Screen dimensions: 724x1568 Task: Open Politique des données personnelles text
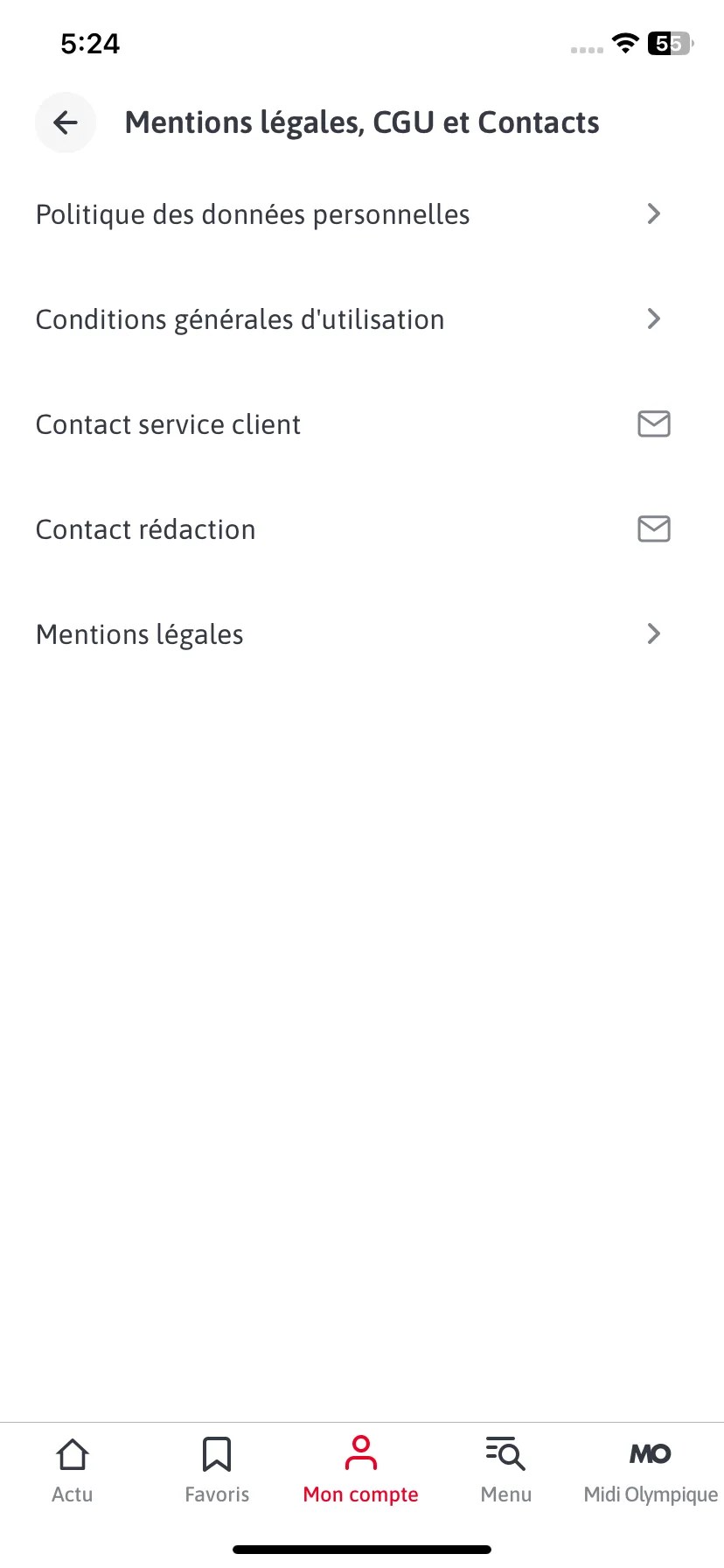tap(253, 215)
